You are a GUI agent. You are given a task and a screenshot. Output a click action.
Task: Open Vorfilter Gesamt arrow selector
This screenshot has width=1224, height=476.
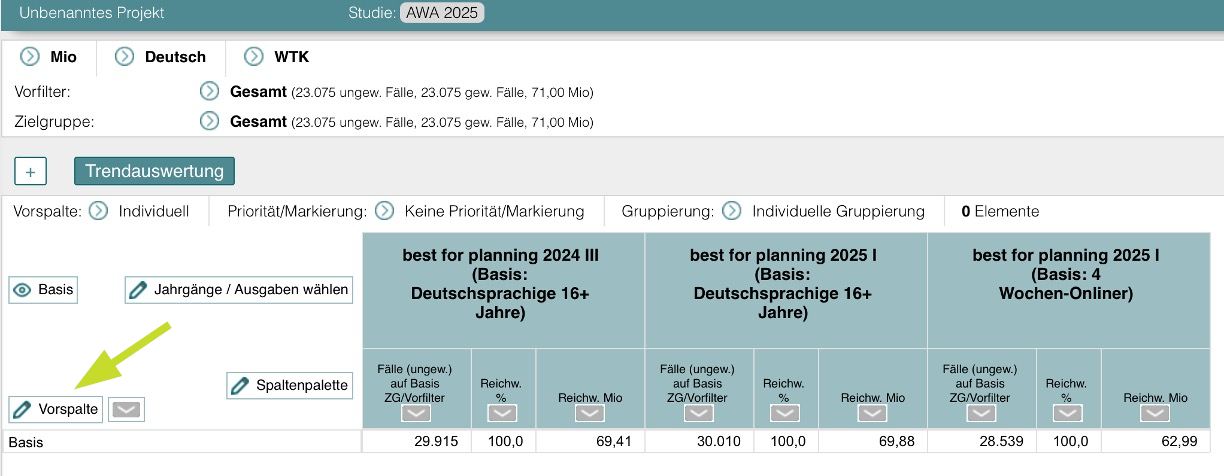[x=209, y=92]
